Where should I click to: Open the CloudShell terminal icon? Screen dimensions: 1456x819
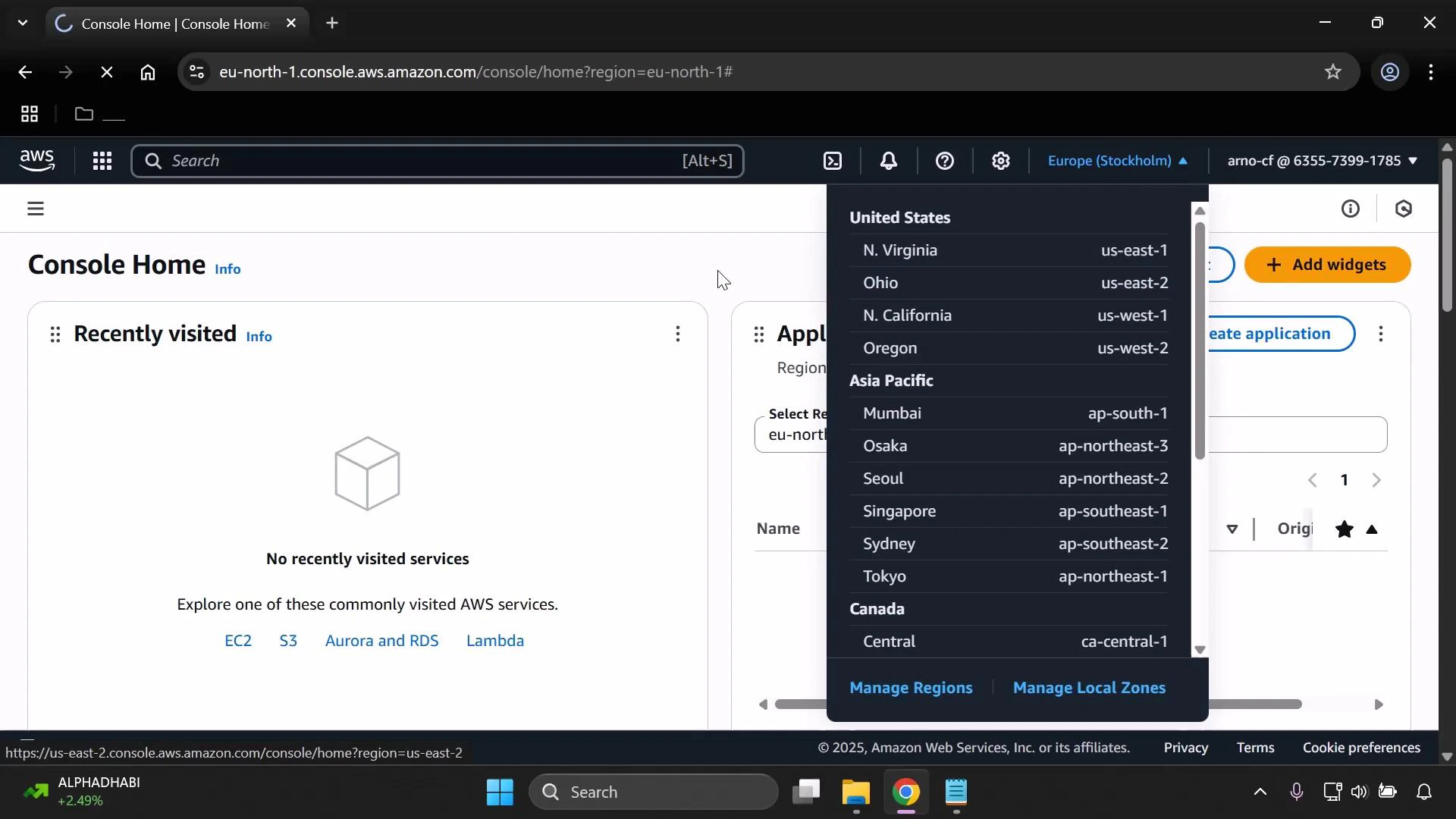point(833,161)
